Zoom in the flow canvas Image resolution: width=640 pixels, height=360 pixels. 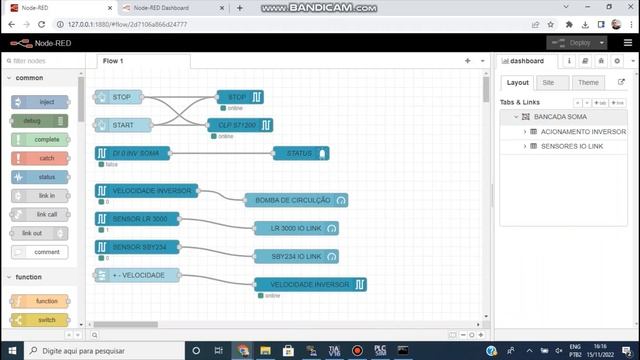point(481,335)
